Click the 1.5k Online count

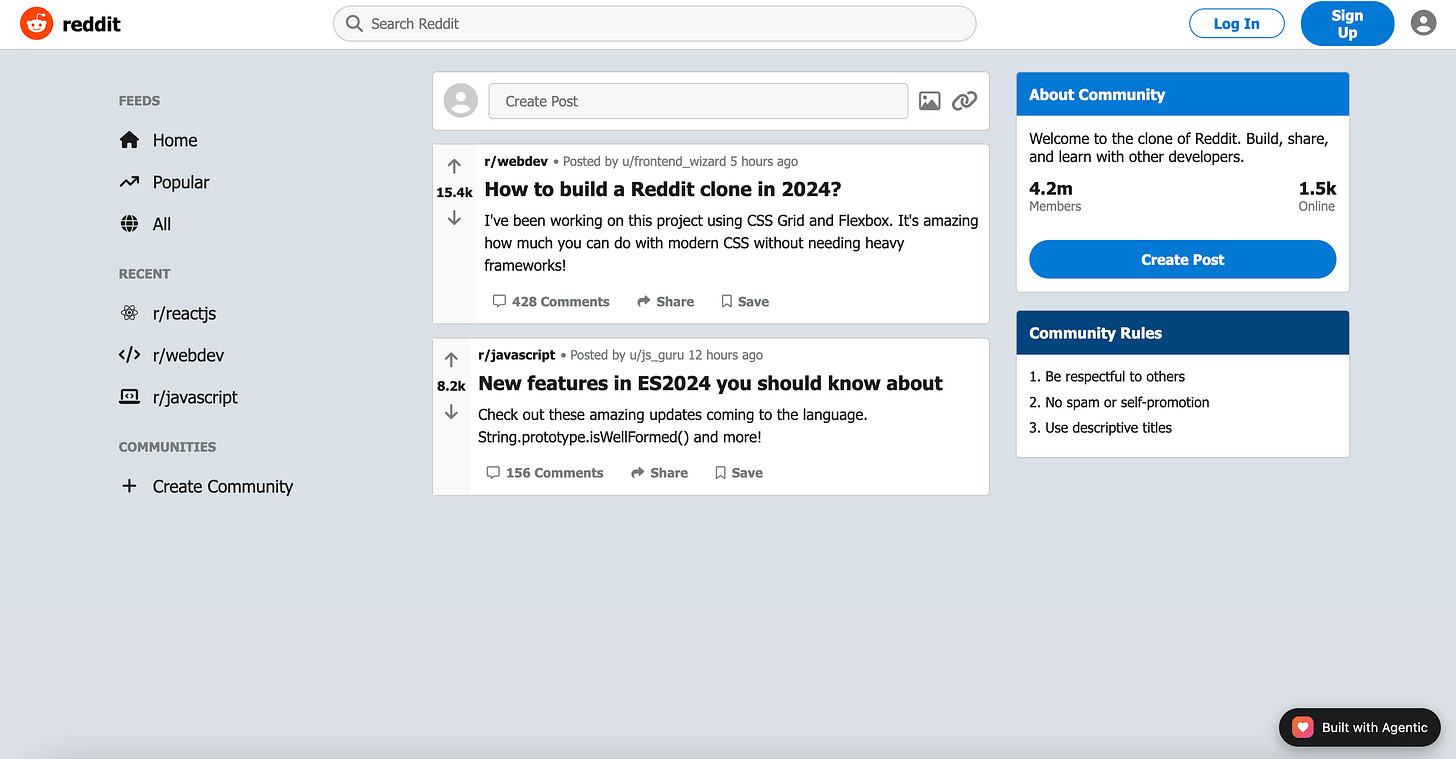pyautogui.click(x=1316, y=196)
